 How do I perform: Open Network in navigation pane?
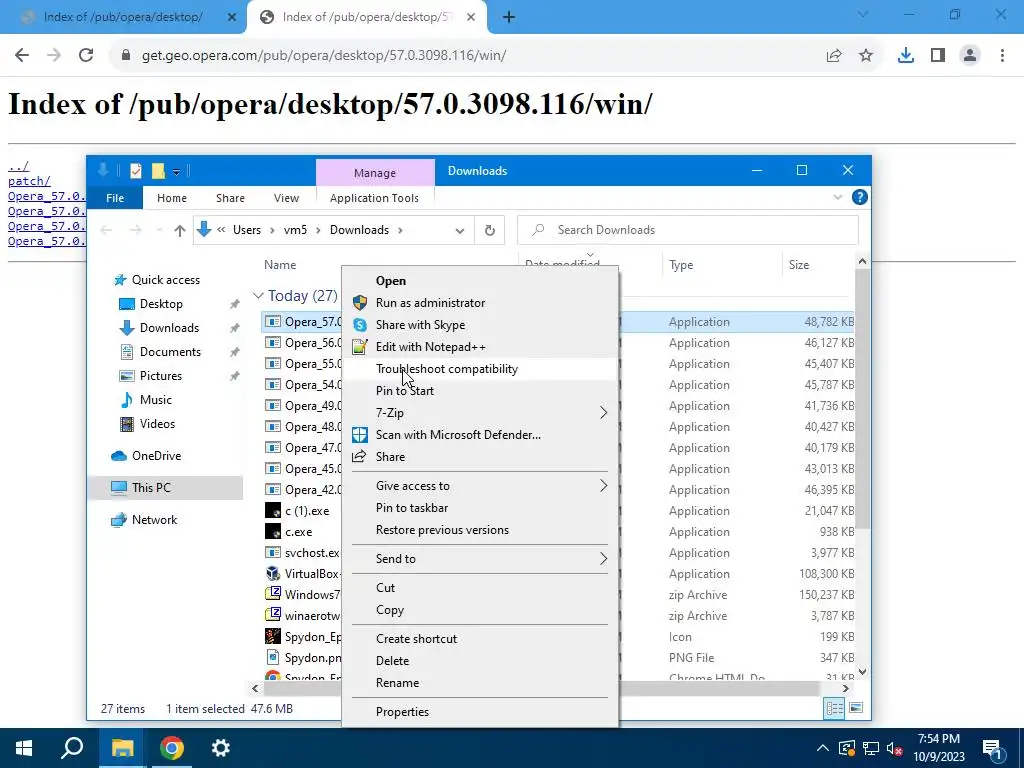(144, 520)
